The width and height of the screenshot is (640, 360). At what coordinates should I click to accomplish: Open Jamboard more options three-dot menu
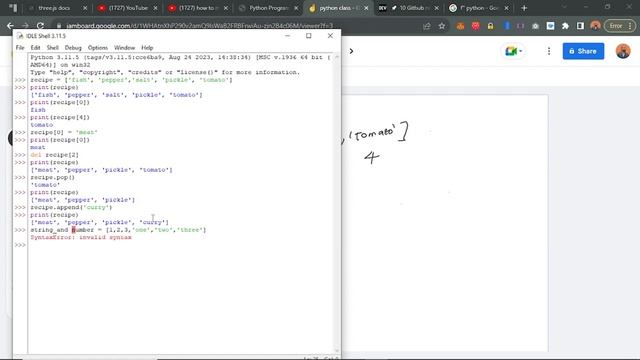tap(549, 51)
